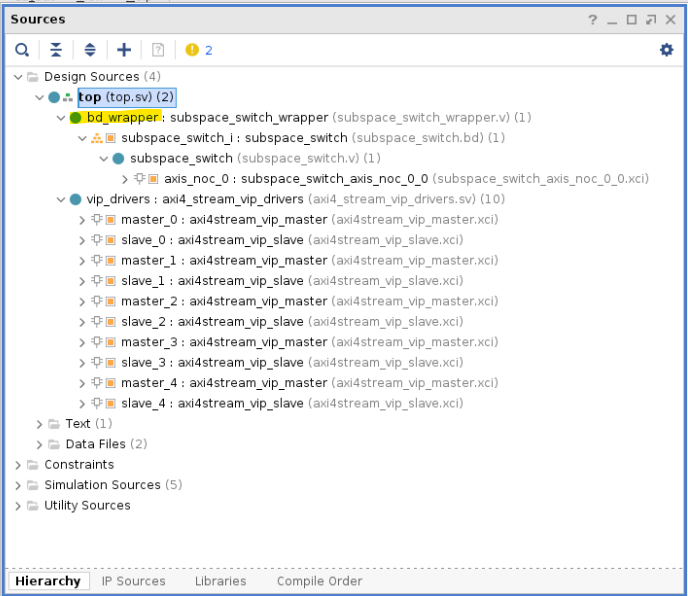Click the Sources panel help question mark
The image size is (688, 596).
[592, 20]
